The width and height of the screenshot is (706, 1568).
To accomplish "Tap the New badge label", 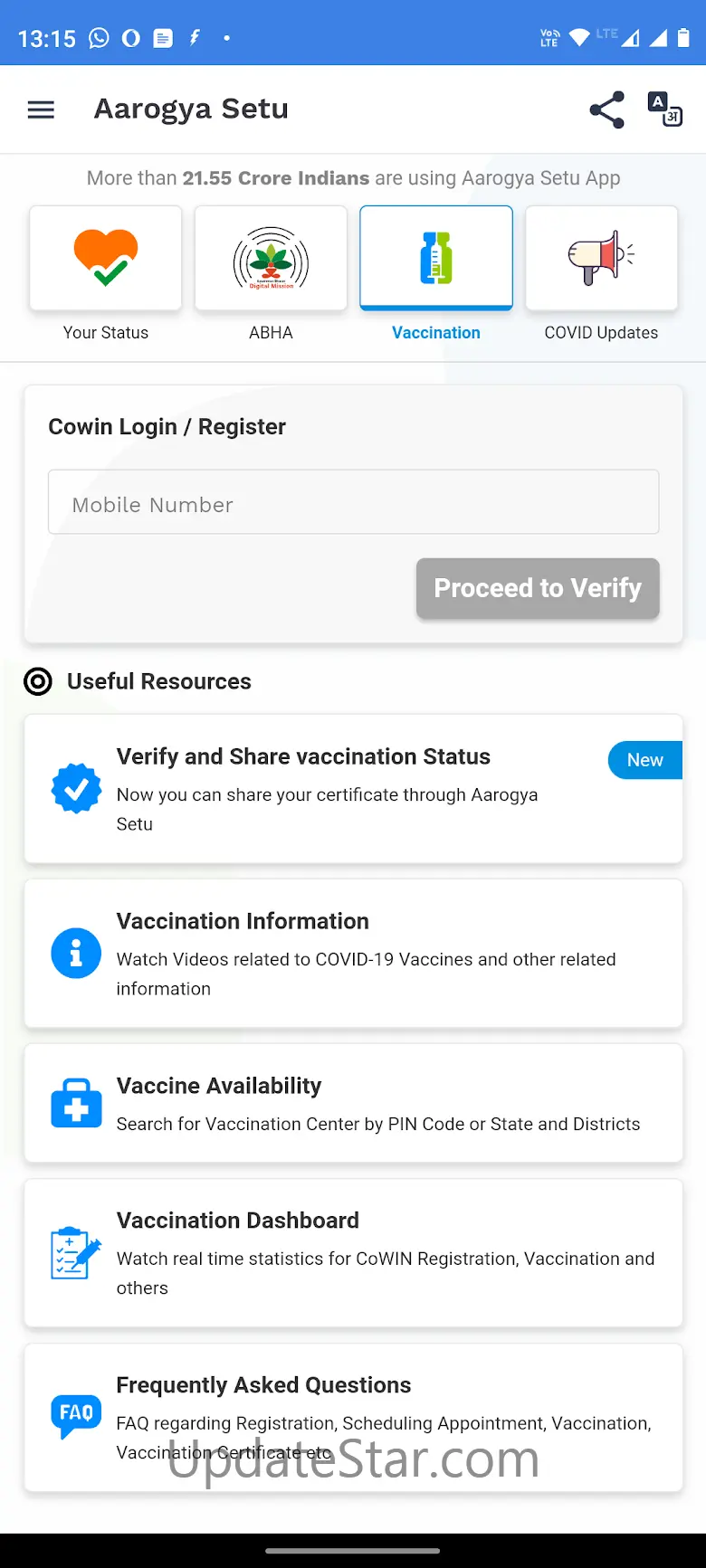I will click(644, 760).
